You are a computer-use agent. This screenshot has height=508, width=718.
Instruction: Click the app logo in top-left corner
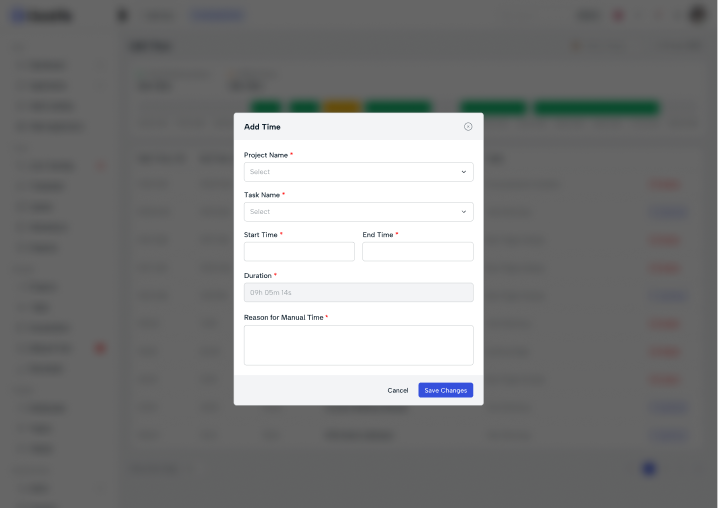[x=41, y=16]
